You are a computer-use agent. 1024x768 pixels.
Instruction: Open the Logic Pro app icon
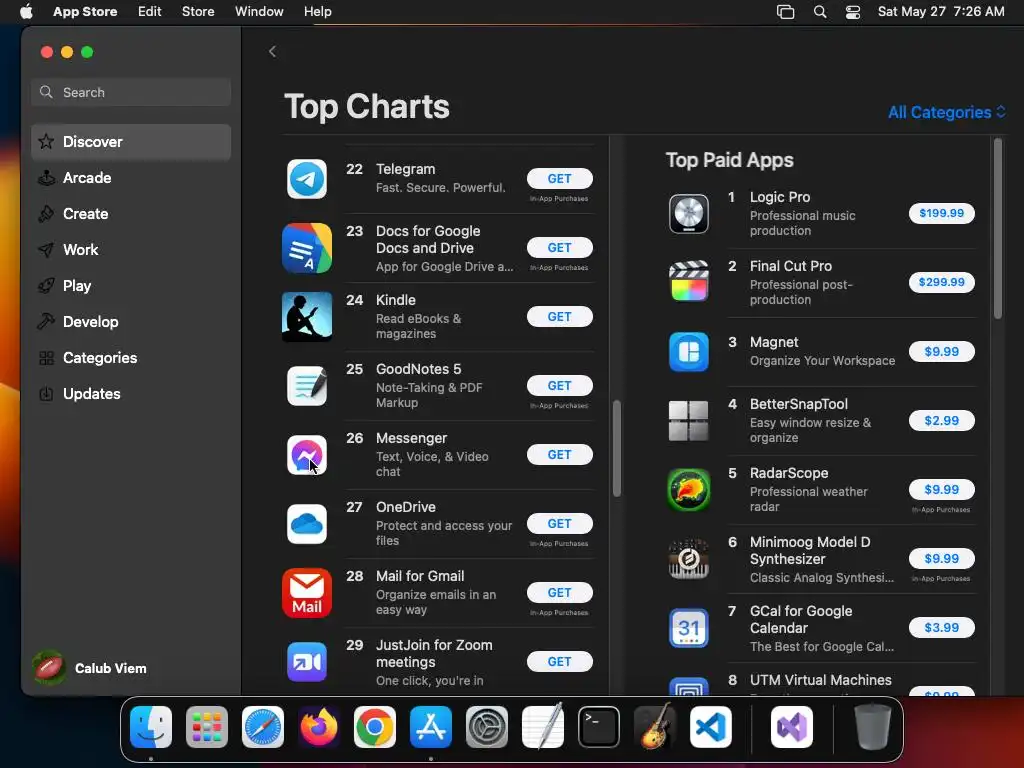tap(689, 214)
